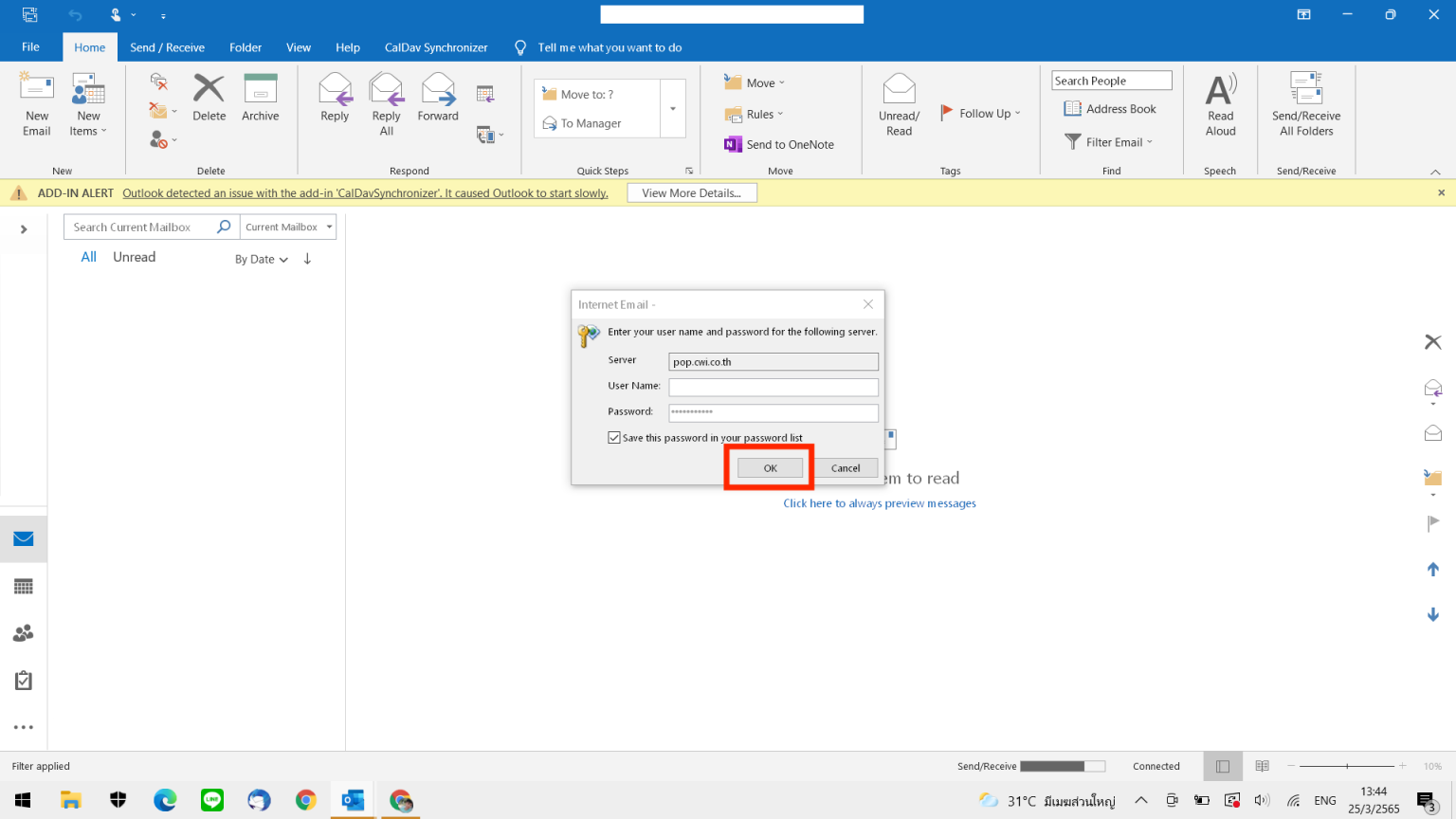Choose Reply All in the ribbon

coord(387,105)
